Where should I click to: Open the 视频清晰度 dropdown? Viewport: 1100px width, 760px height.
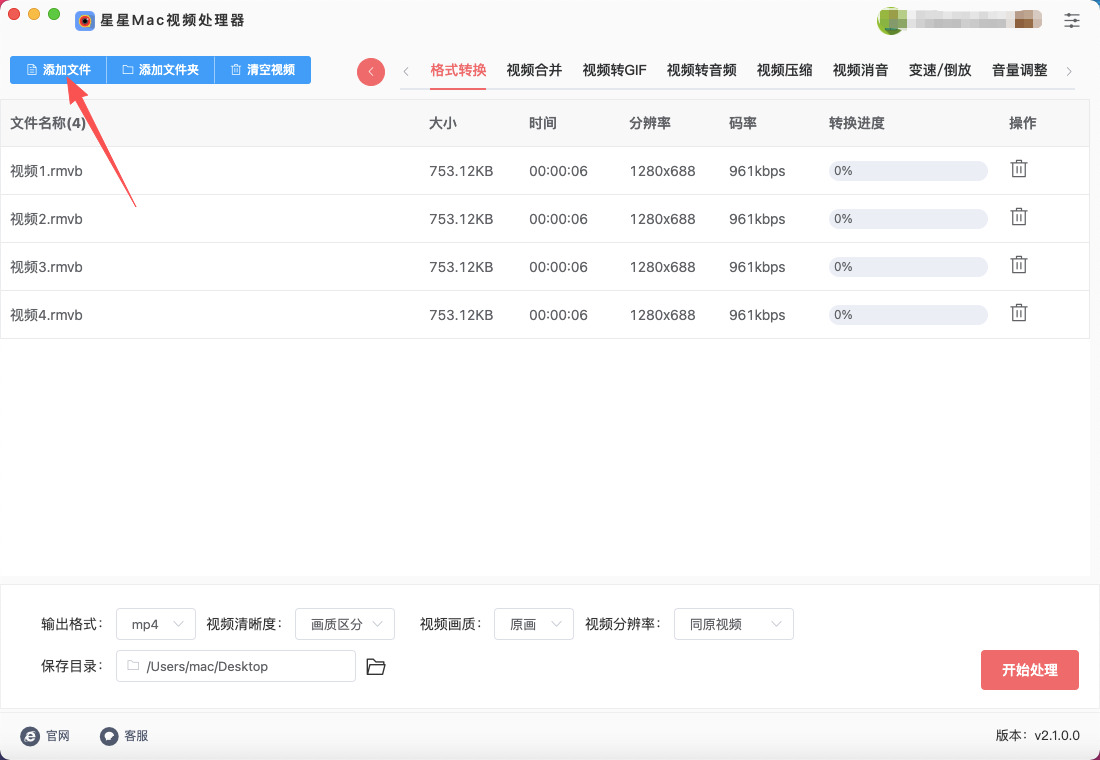pyautogui.click(x=345, y=624)
